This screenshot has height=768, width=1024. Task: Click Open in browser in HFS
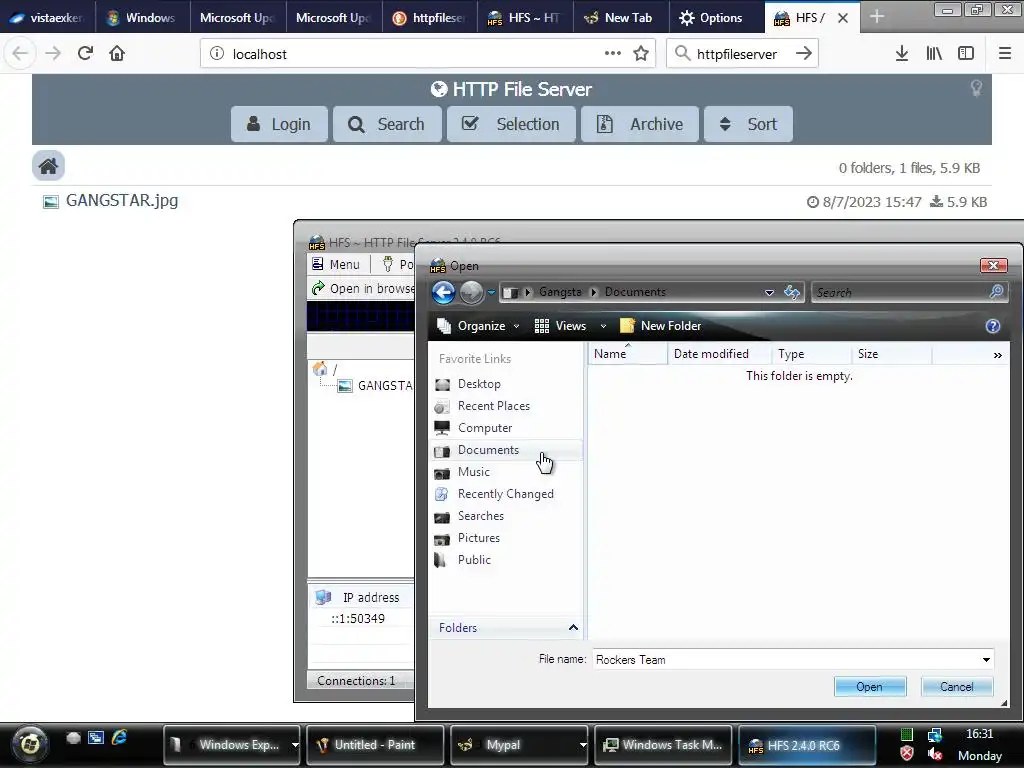(x=362, y=288)
